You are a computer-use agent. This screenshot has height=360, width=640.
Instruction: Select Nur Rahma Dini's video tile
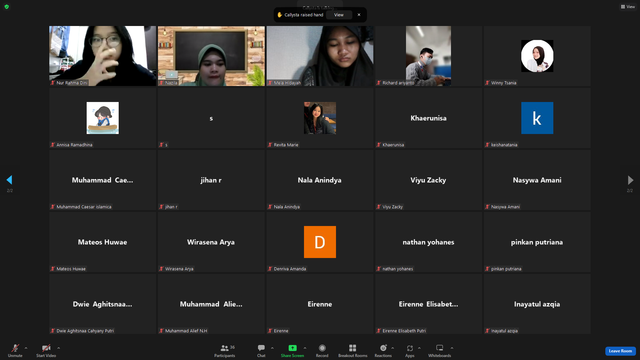click(102, 56)
